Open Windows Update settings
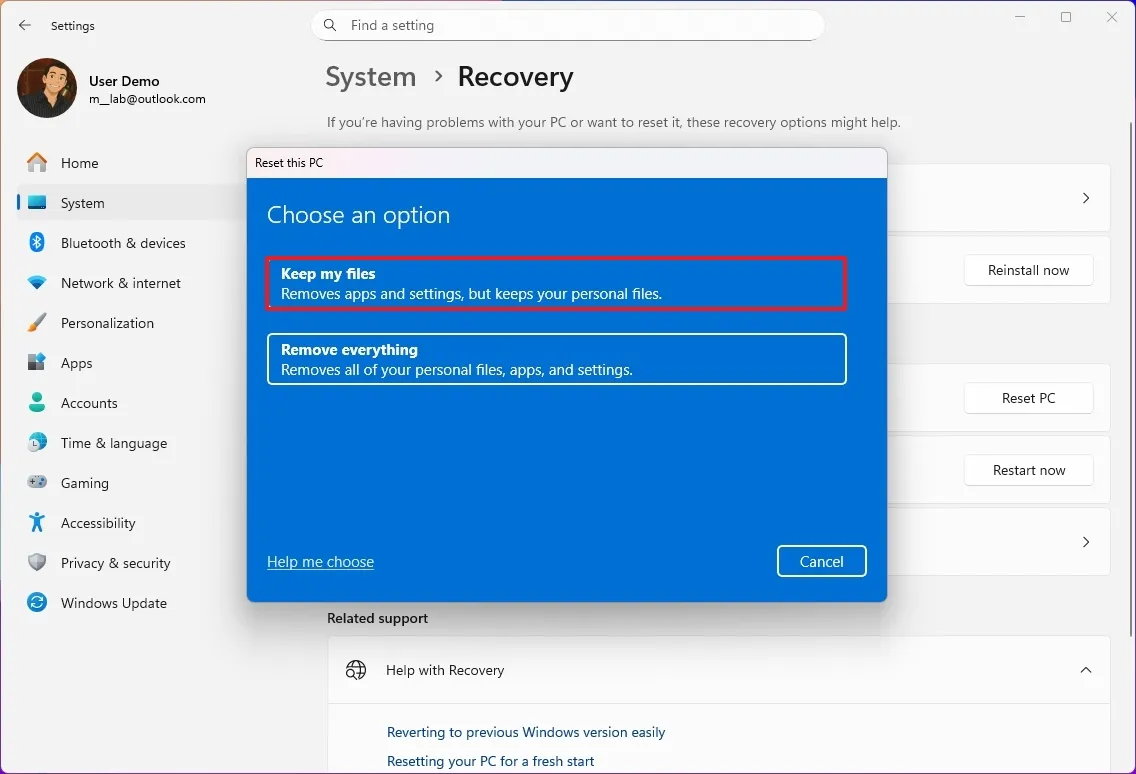This screenshot has width=1136, height=774. point(111,603)
